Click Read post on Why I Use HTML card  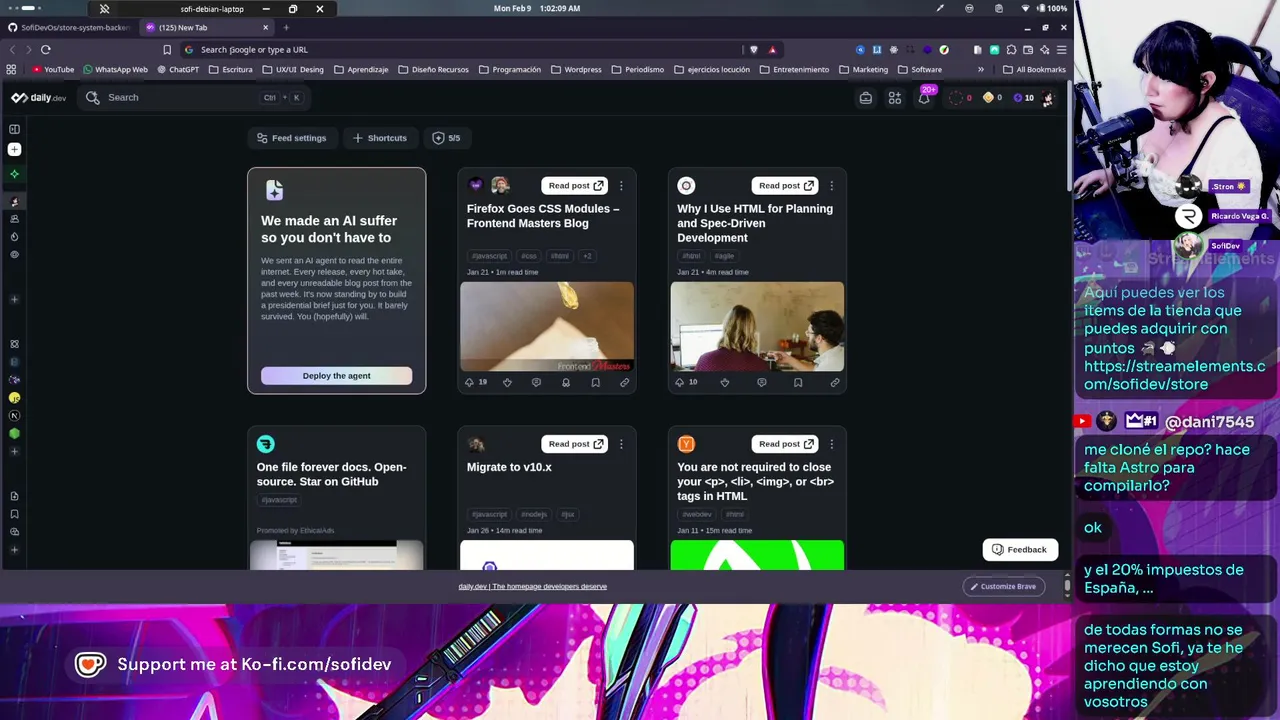[785, 185]
